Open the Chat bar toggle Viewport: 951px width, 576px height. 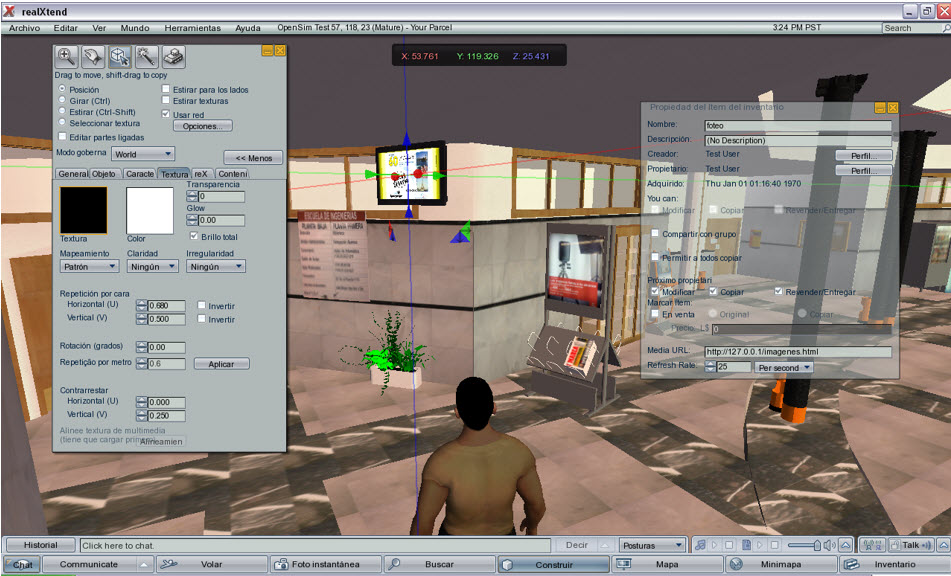click(22, 564)
